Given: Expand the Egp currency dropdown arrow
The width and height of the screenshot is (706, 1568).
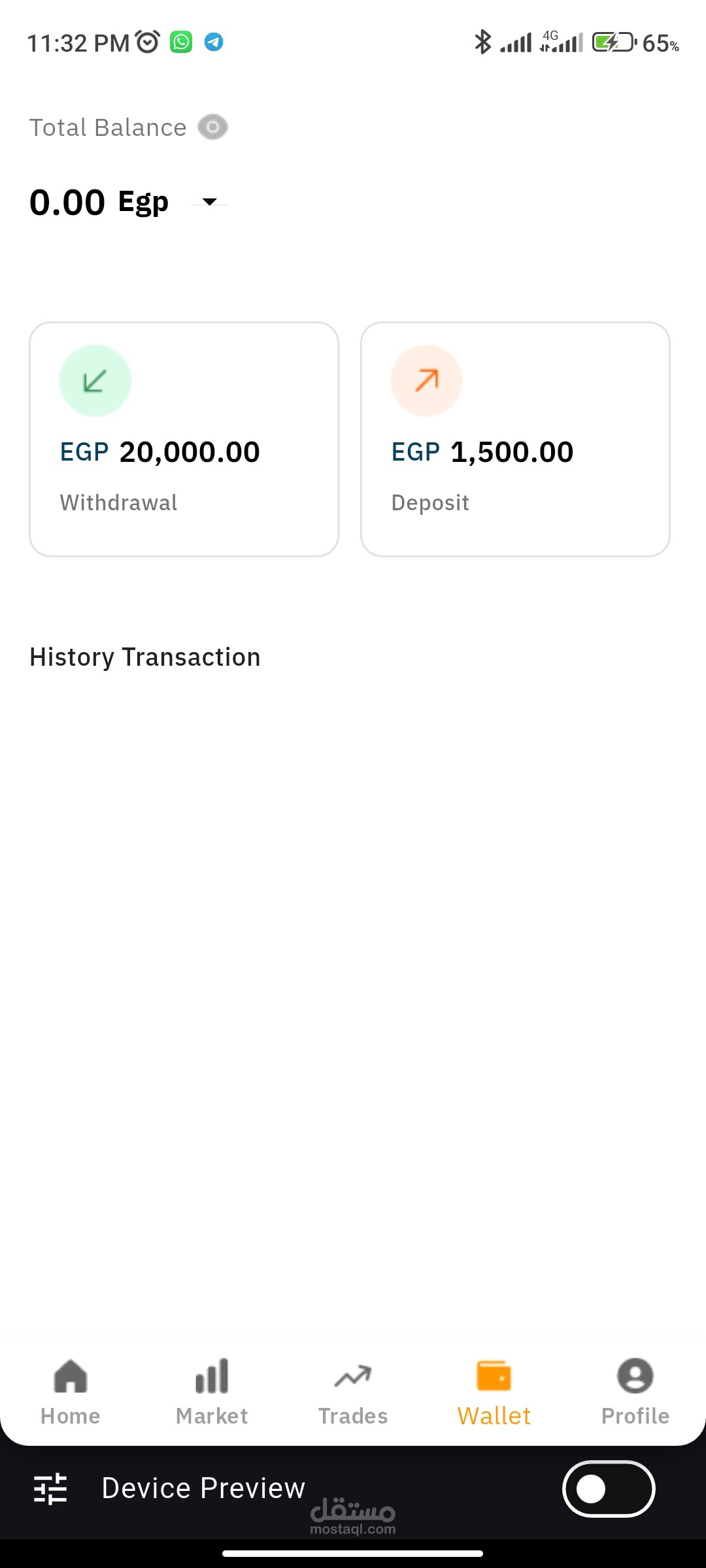Looking at the screenshot, I should pyautogui.click(x=210, y=202).
